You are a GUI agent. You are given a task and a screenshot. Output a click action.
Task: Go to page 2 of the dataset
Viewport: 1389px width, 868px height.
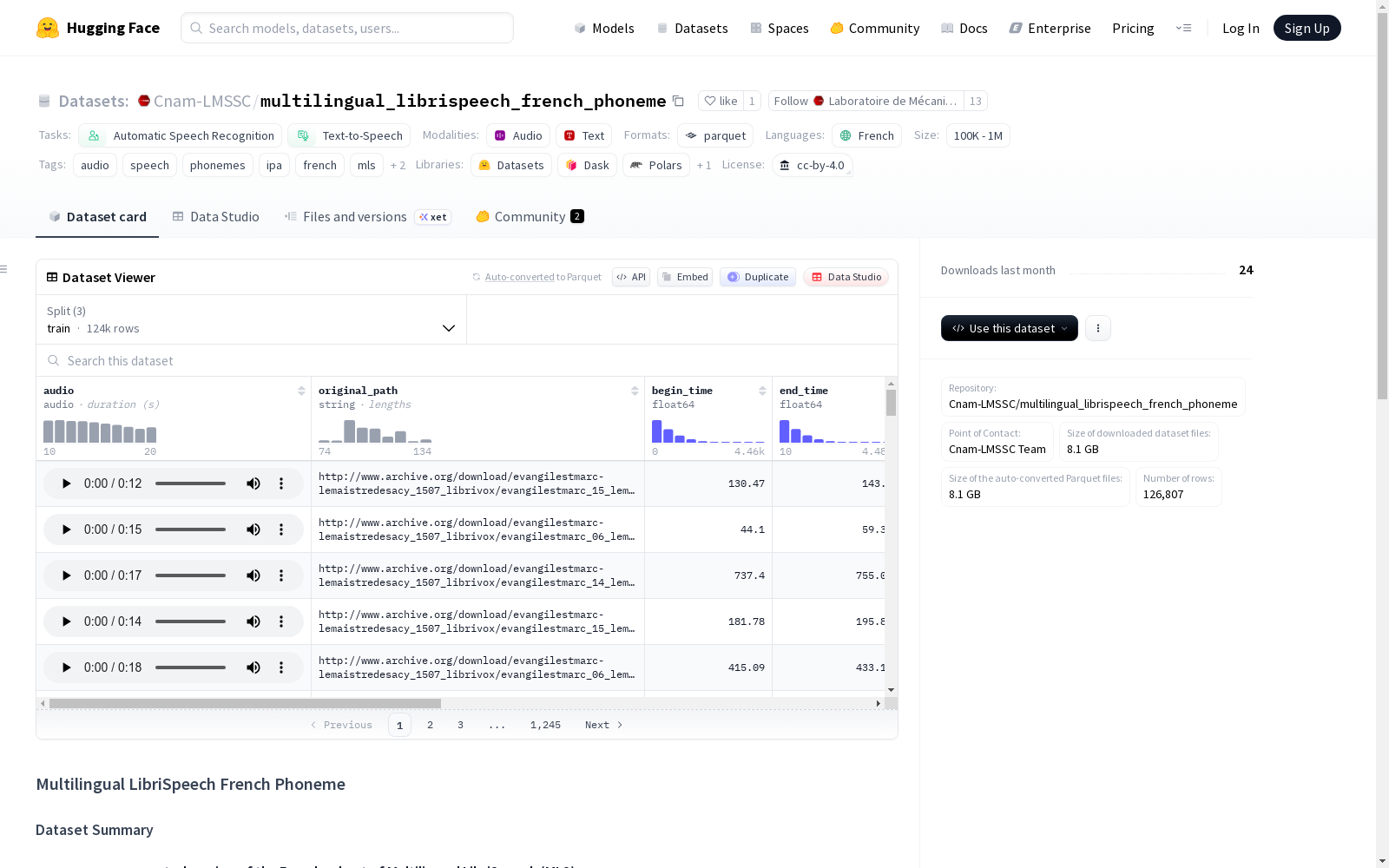pos(430,725)
